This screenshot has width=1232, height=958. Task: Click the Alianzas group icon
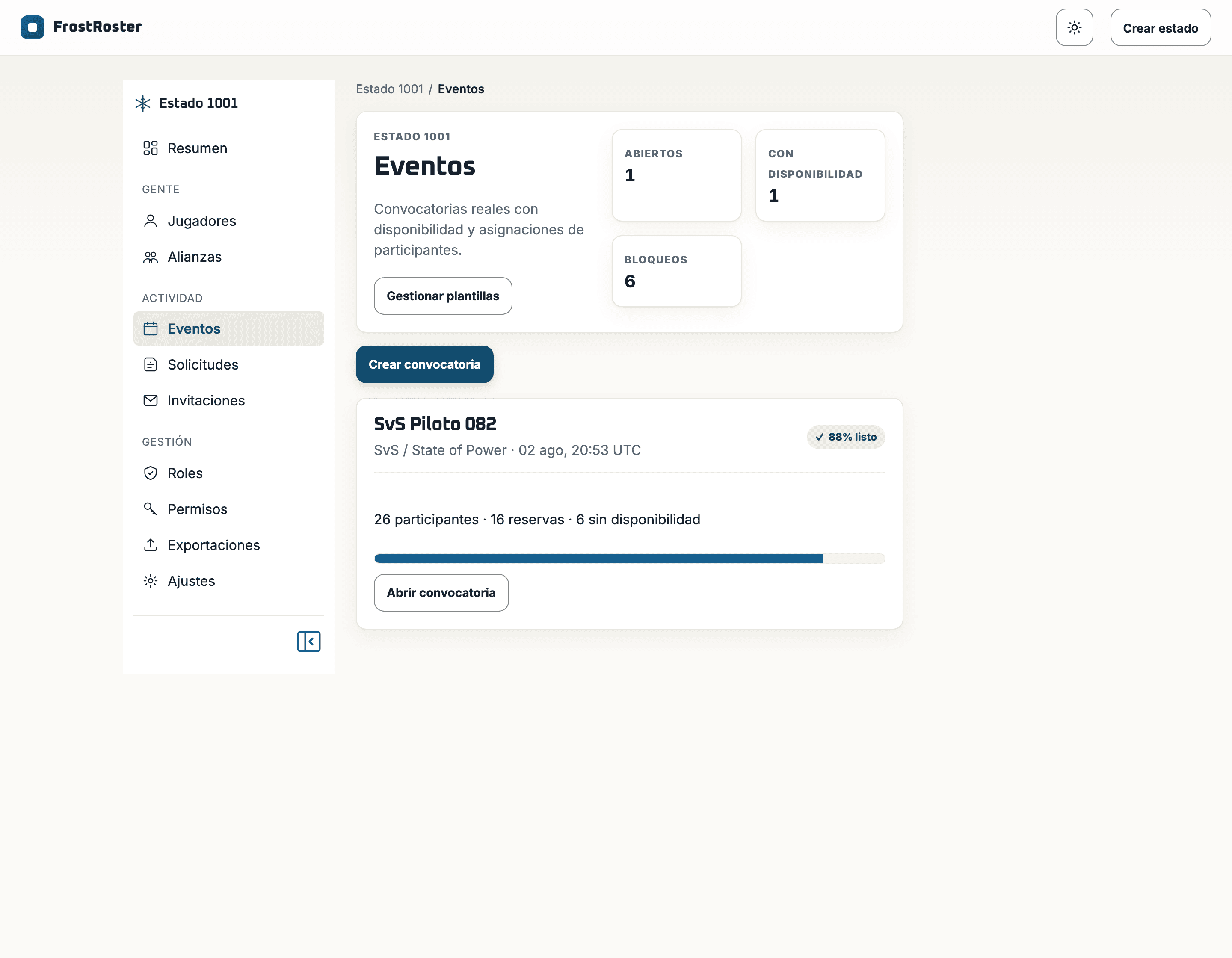(150, 257)
